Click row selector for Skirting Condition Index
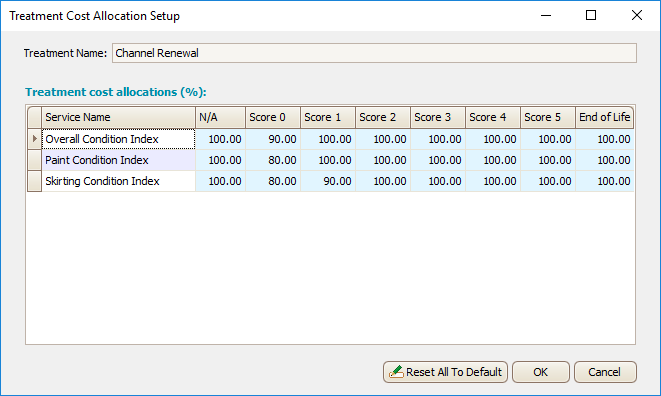The height and width of the screenshot is (396, 661). click(35, 181)
